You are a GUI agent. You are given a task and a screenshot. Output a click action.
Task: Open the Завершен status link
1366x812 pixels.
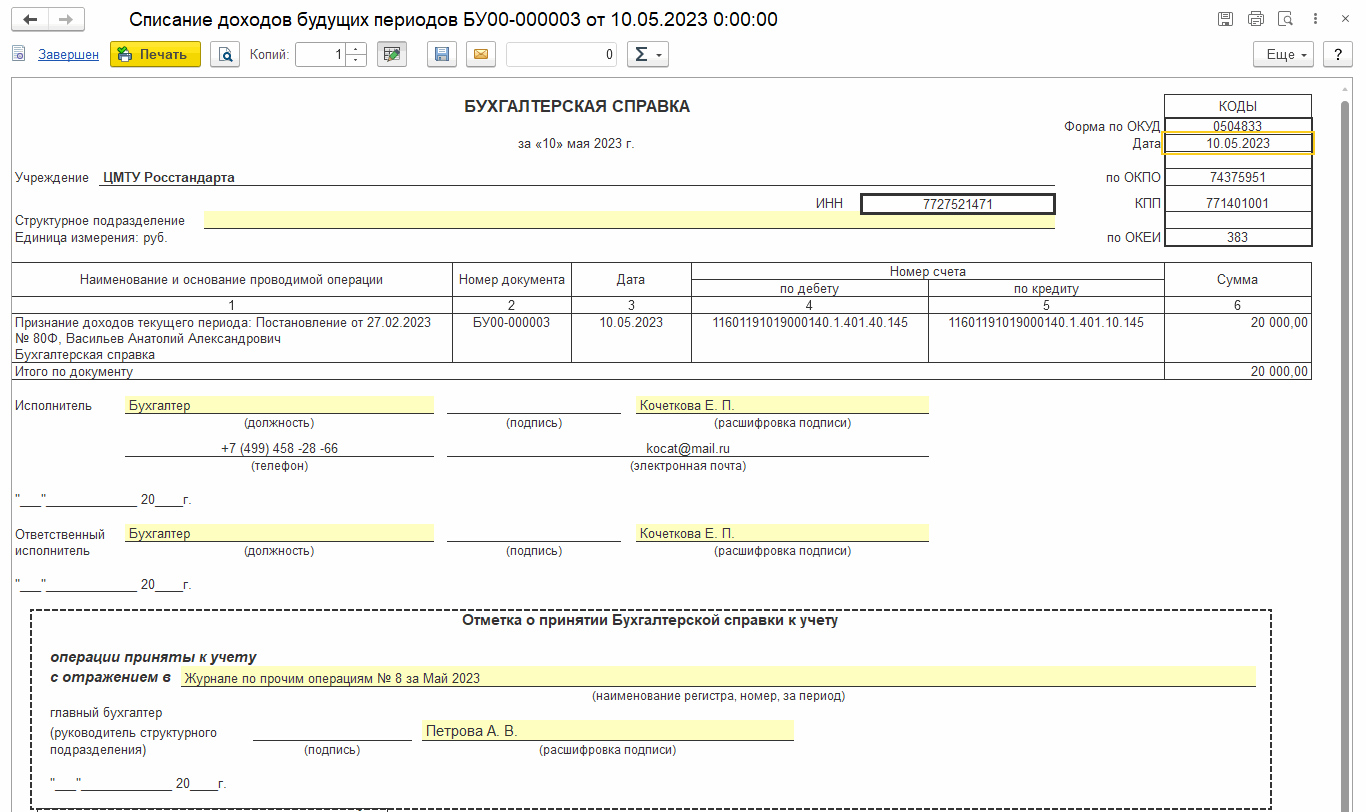pos(68,55)
